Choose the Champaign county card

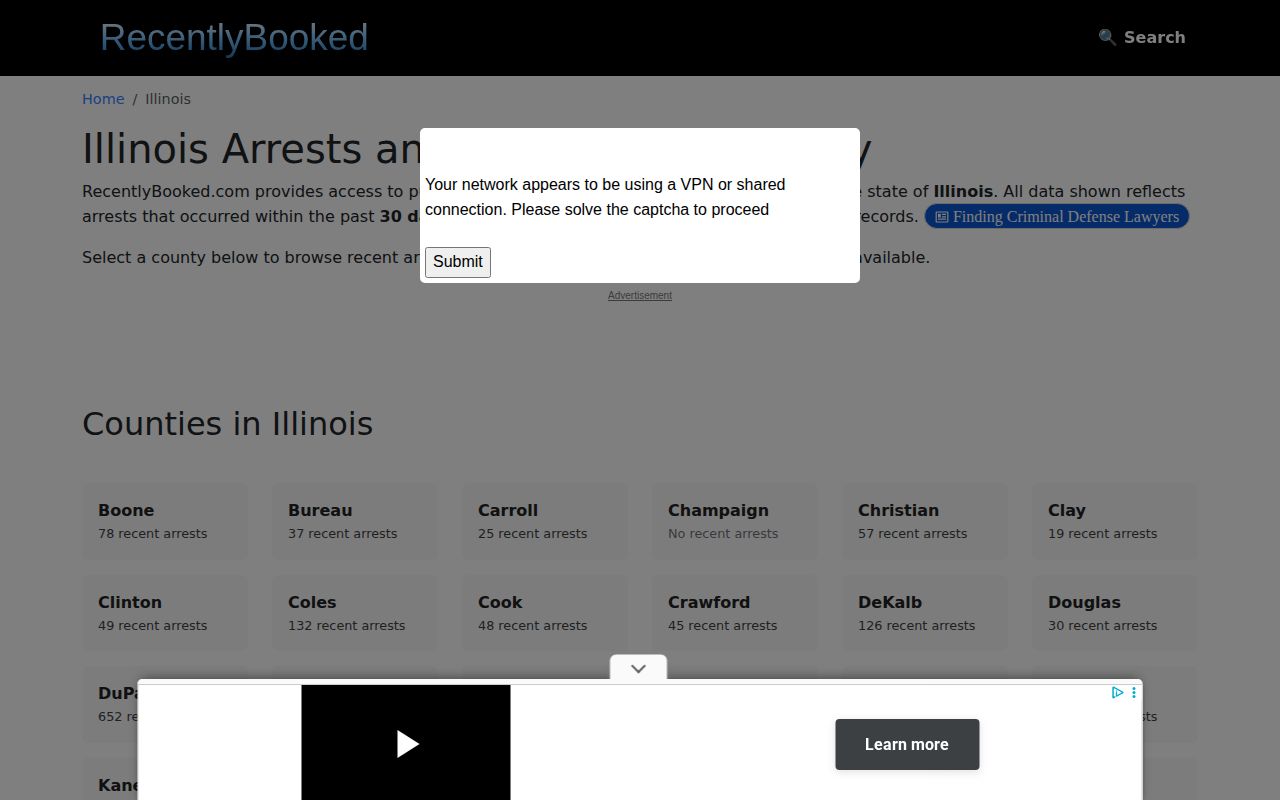pyautogui.click(x=735, y=521)
